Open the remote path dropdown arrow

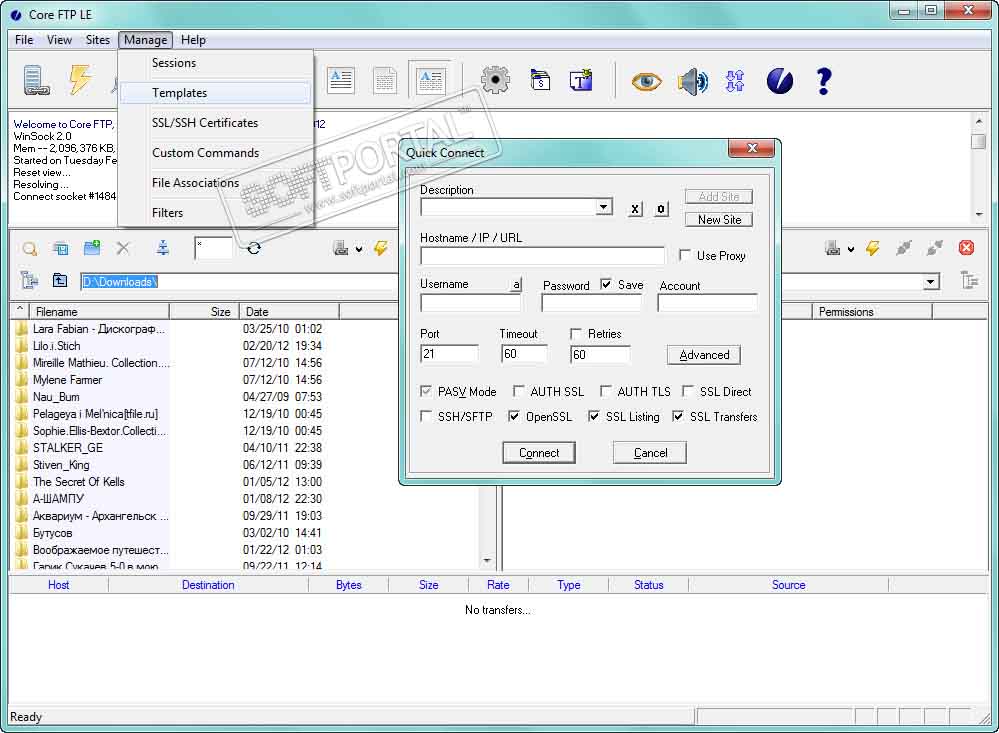point(931,282)
